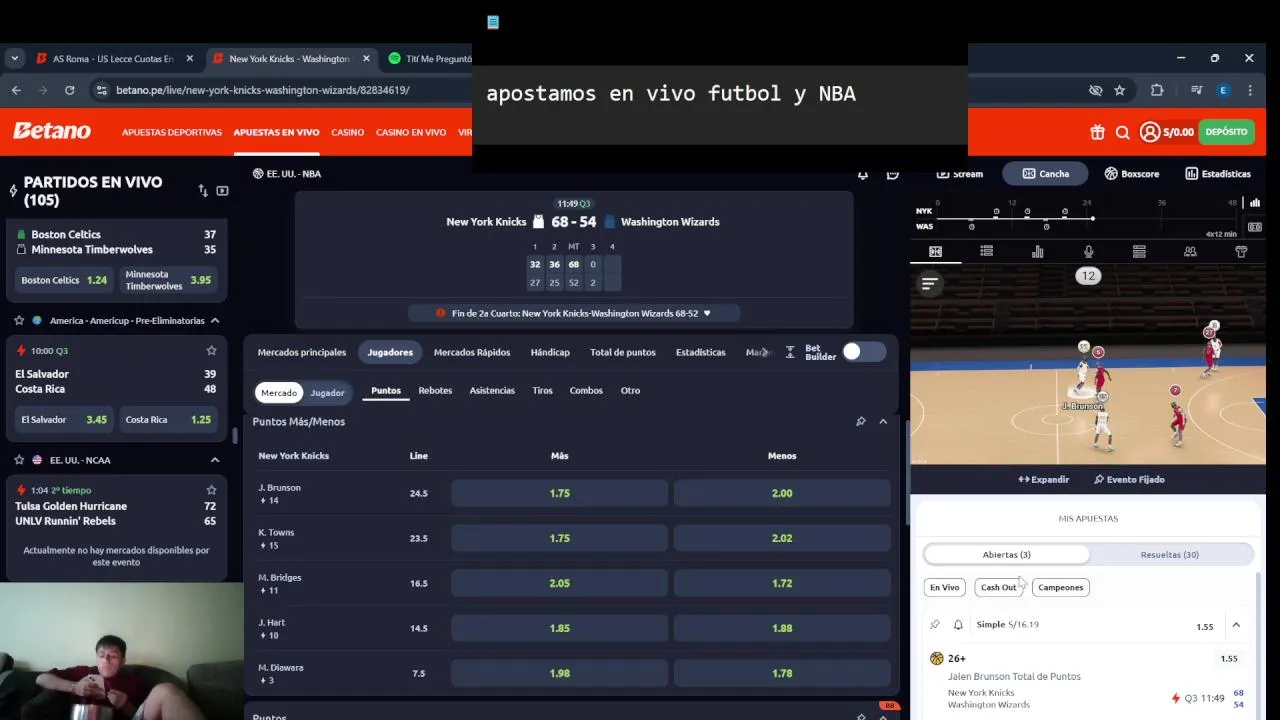The image size is (1280, 720).
Task: Open browser extensions puzzle icon
Action: click(x=1157, y=90)
